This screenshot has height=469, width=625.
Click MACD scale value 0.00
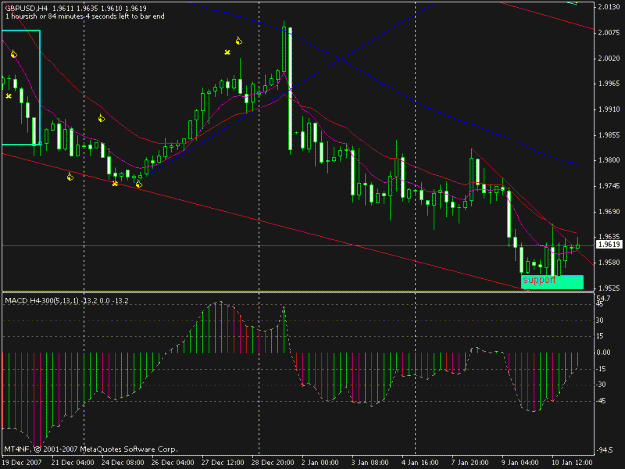(603, 352)
